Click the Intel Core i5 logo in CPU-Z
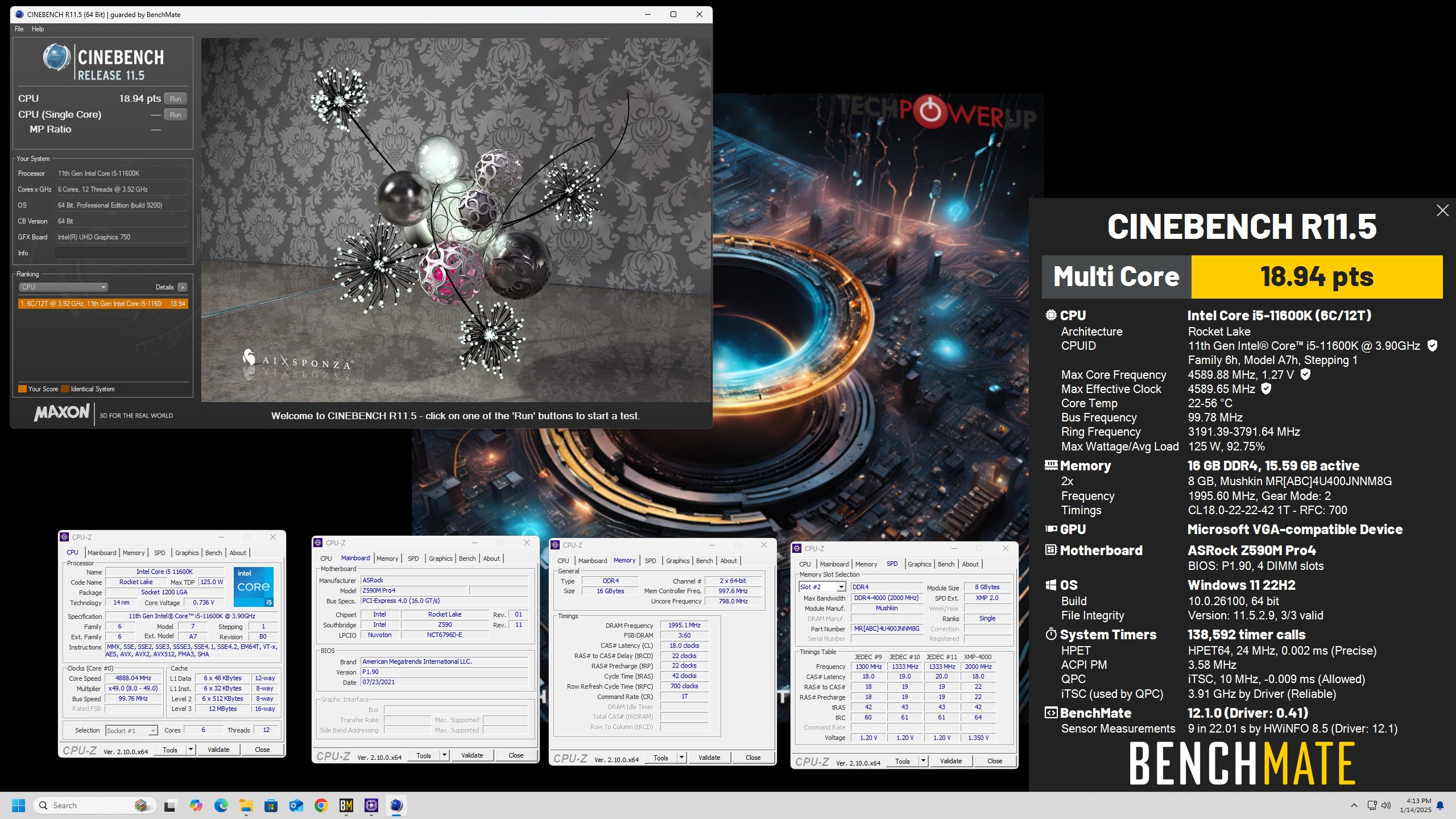1456x819 pixels. coord(254,587)
